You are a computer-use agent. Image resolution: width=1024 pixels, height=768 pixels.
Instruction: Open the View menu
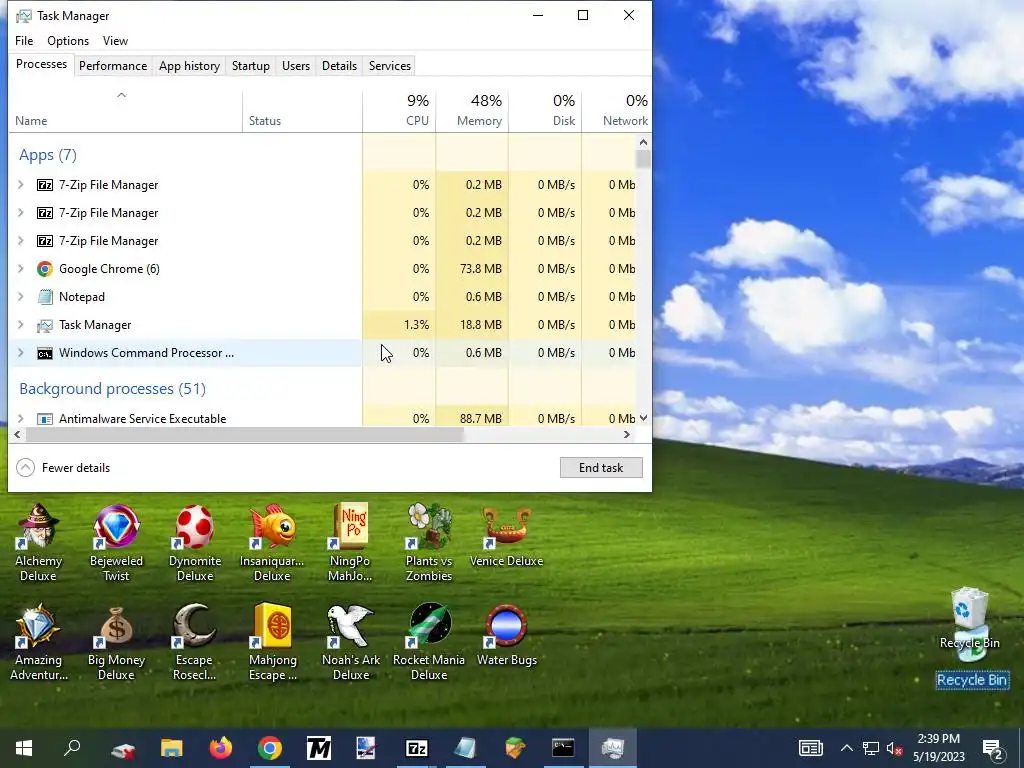click(x=116, y=40)
